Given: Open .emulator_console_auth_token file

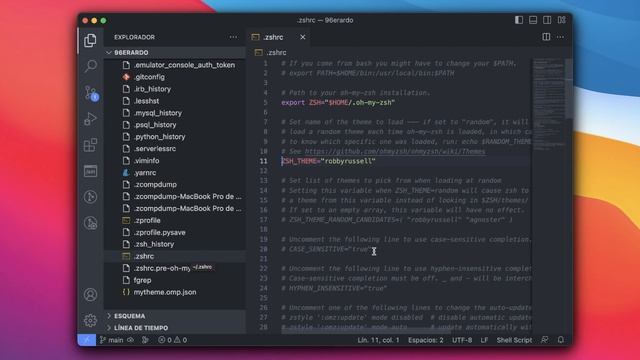Looking at the screenshot, I should click(175, 65).
